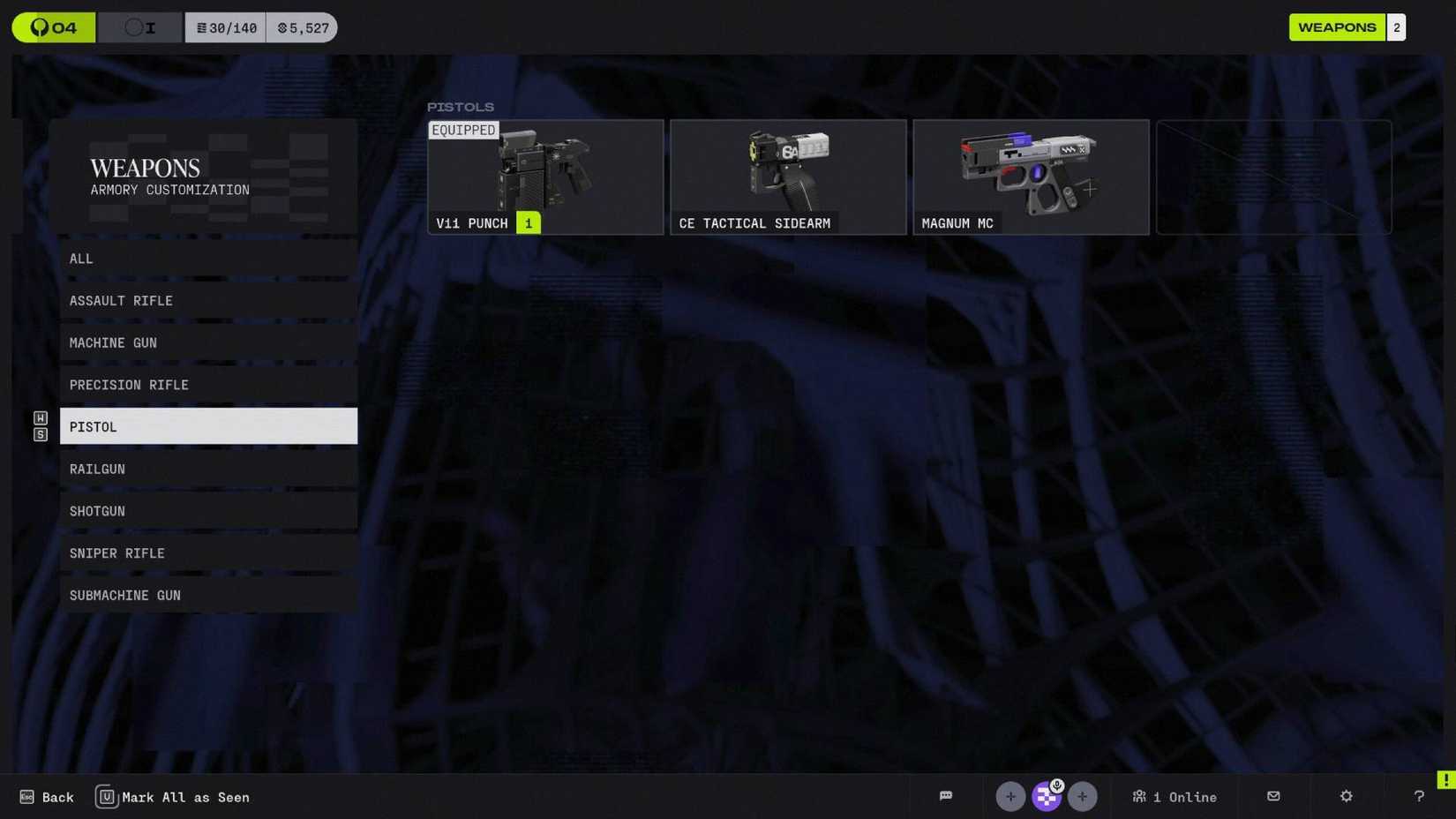Add squad member with right plus button
The image size is (1456, 819).
pos(1082,796)
